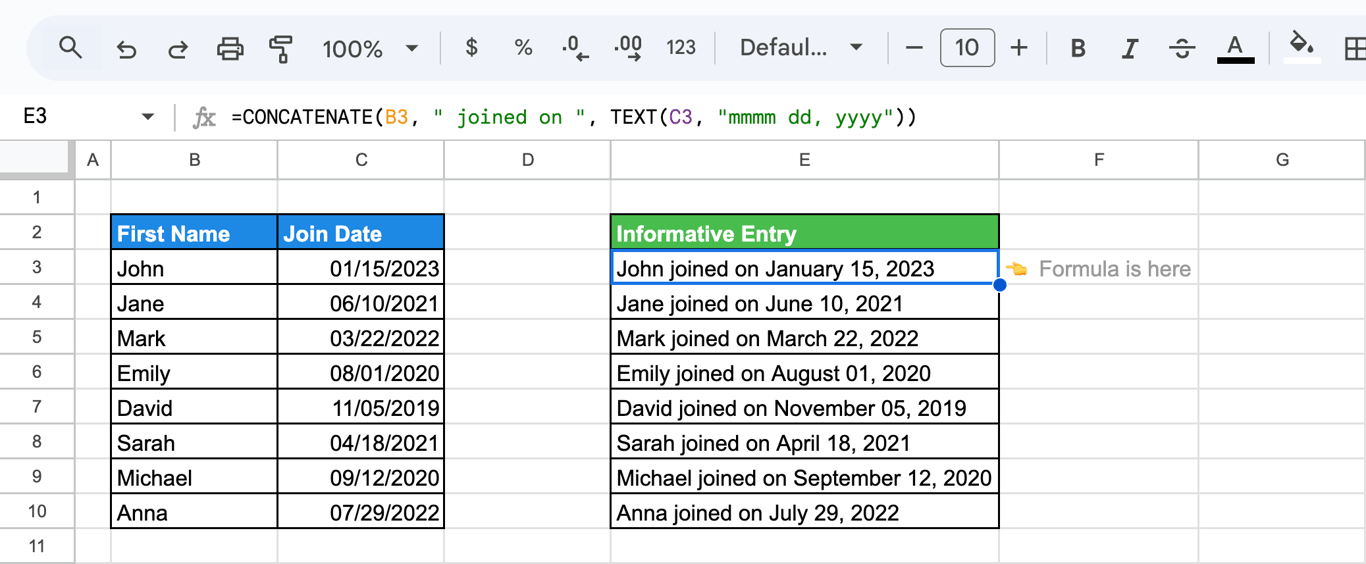
Task: Click the fx function icon
Action: click(204, 117)
